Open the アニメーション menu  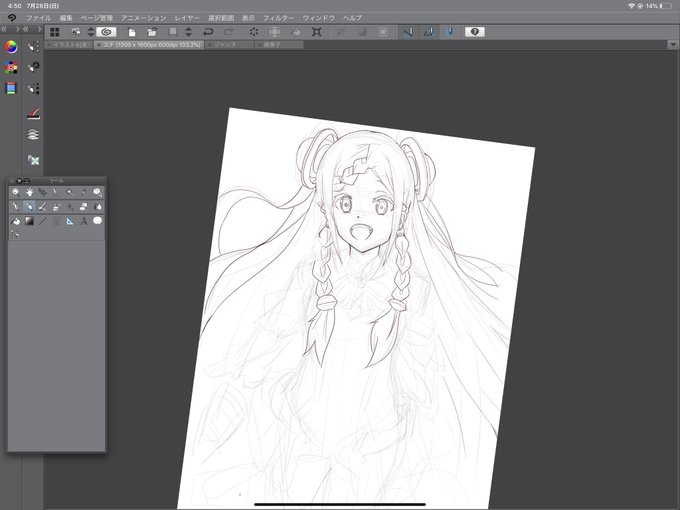coord(144,18)
